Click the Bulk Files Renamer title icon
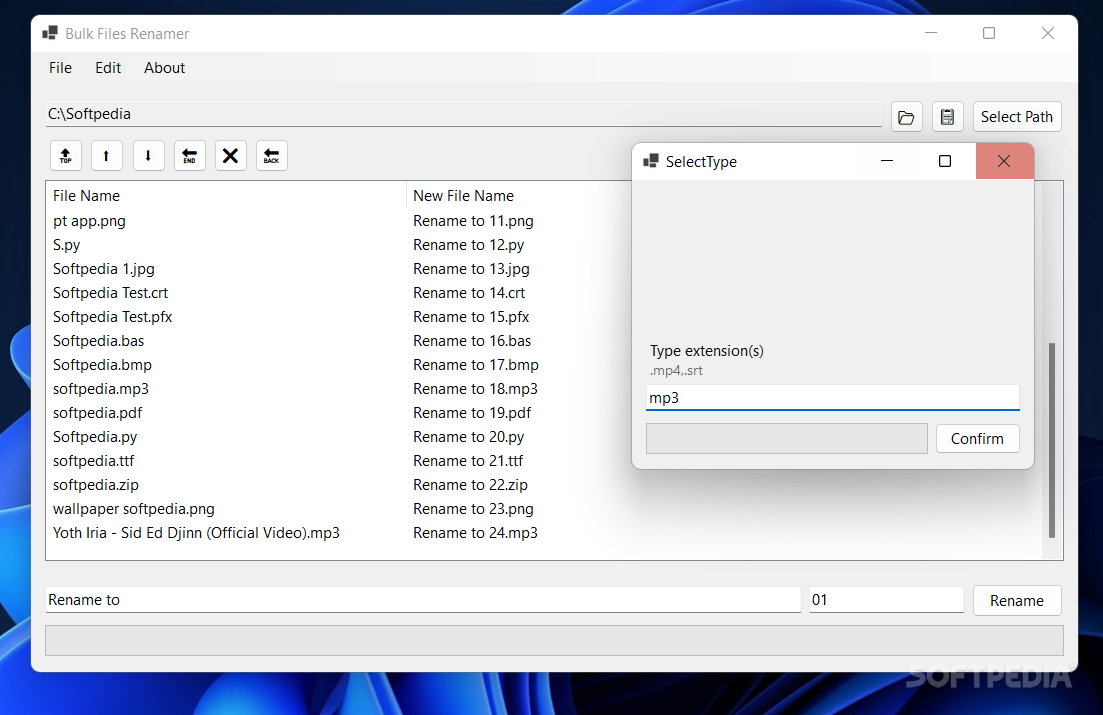1103x715 pixels. (50, 33)
